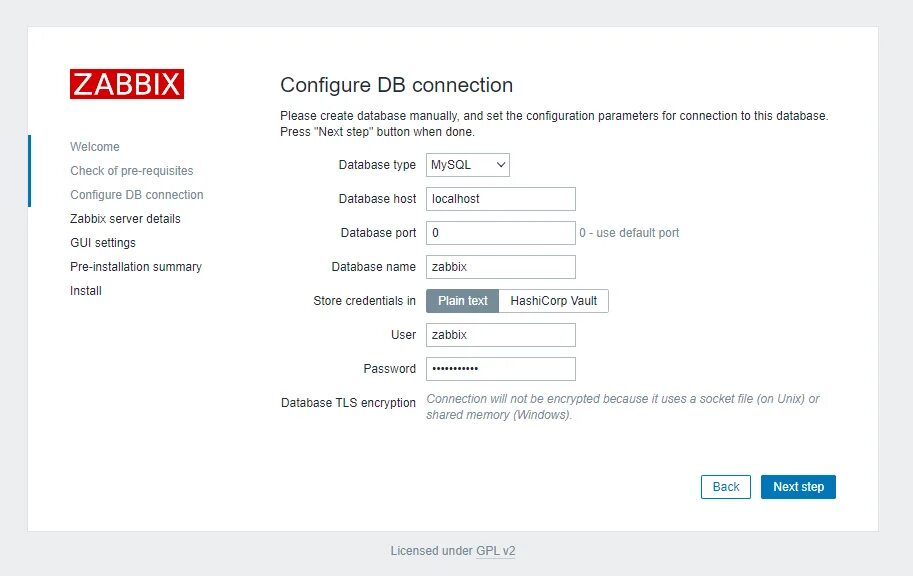Select Pre-installation summary step
This screenshot has width=913, height=576.
coord(136,266)
